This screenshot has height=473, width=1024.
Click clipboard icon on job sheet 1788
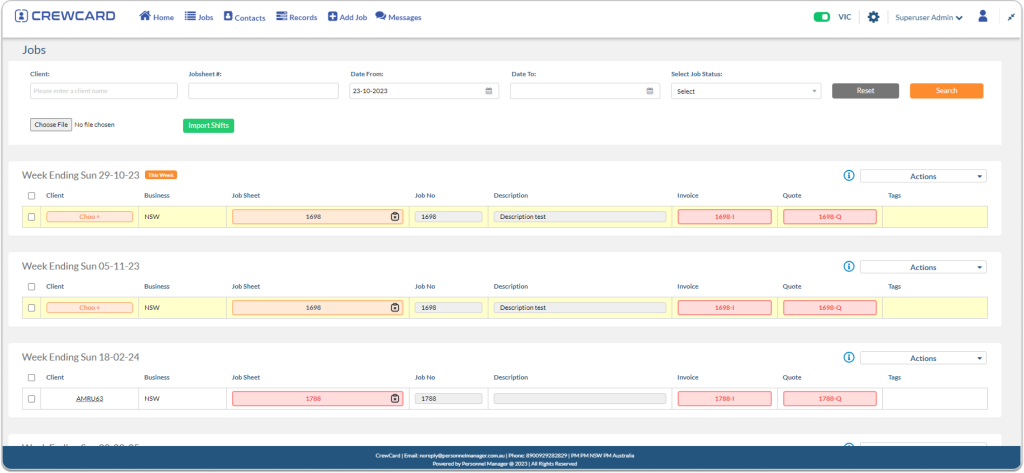coord(395,399)
